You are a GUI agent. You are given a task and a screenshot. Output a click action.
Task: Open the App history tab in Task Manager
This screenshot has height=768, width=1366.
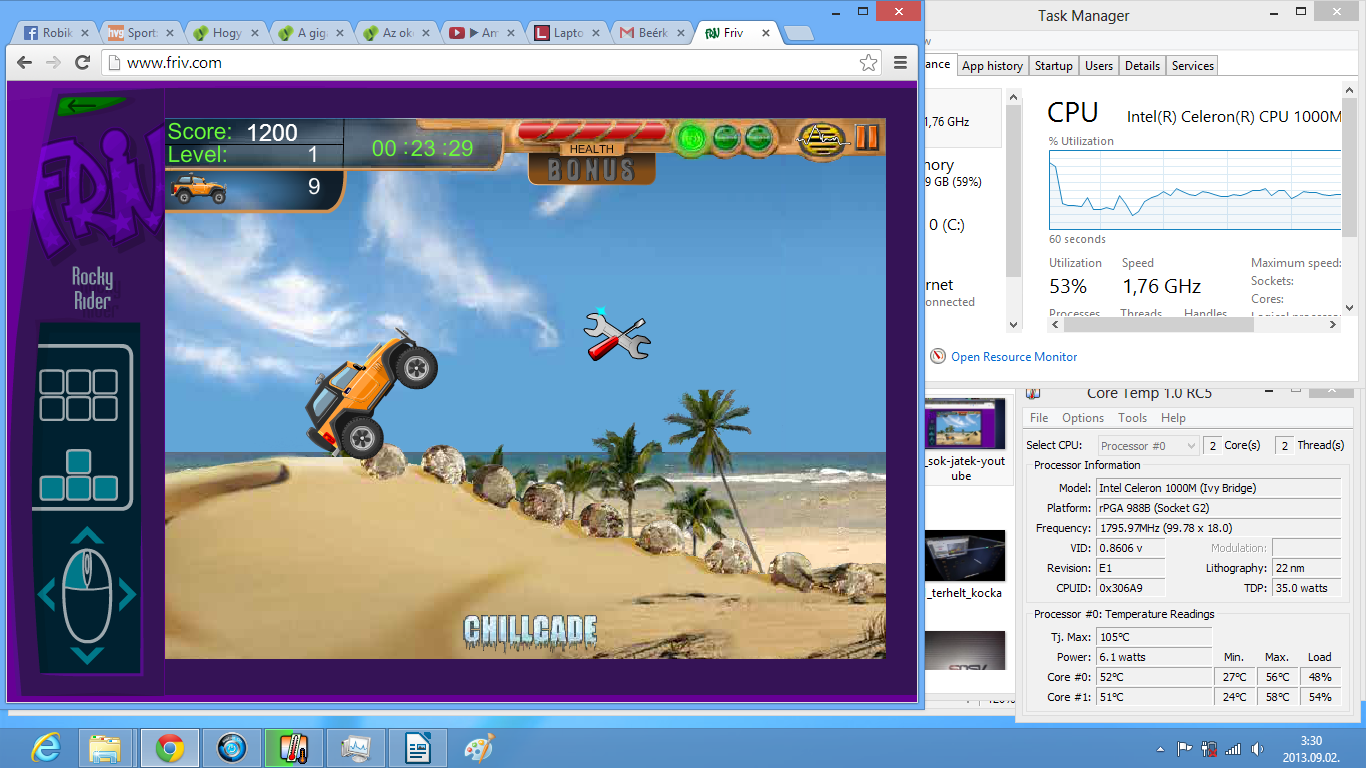992,66
